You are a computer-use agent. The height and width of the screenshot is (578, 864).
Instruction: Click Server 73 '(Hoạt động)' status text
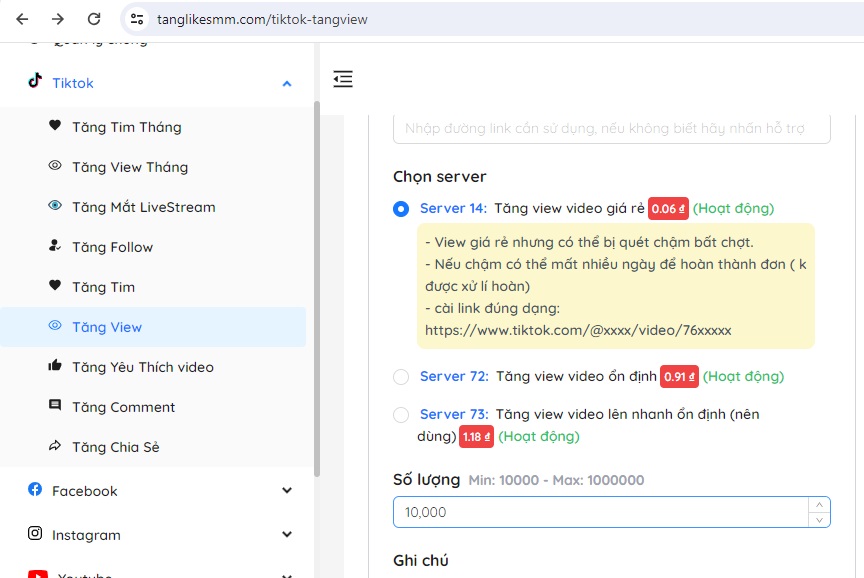coord(539,436)
